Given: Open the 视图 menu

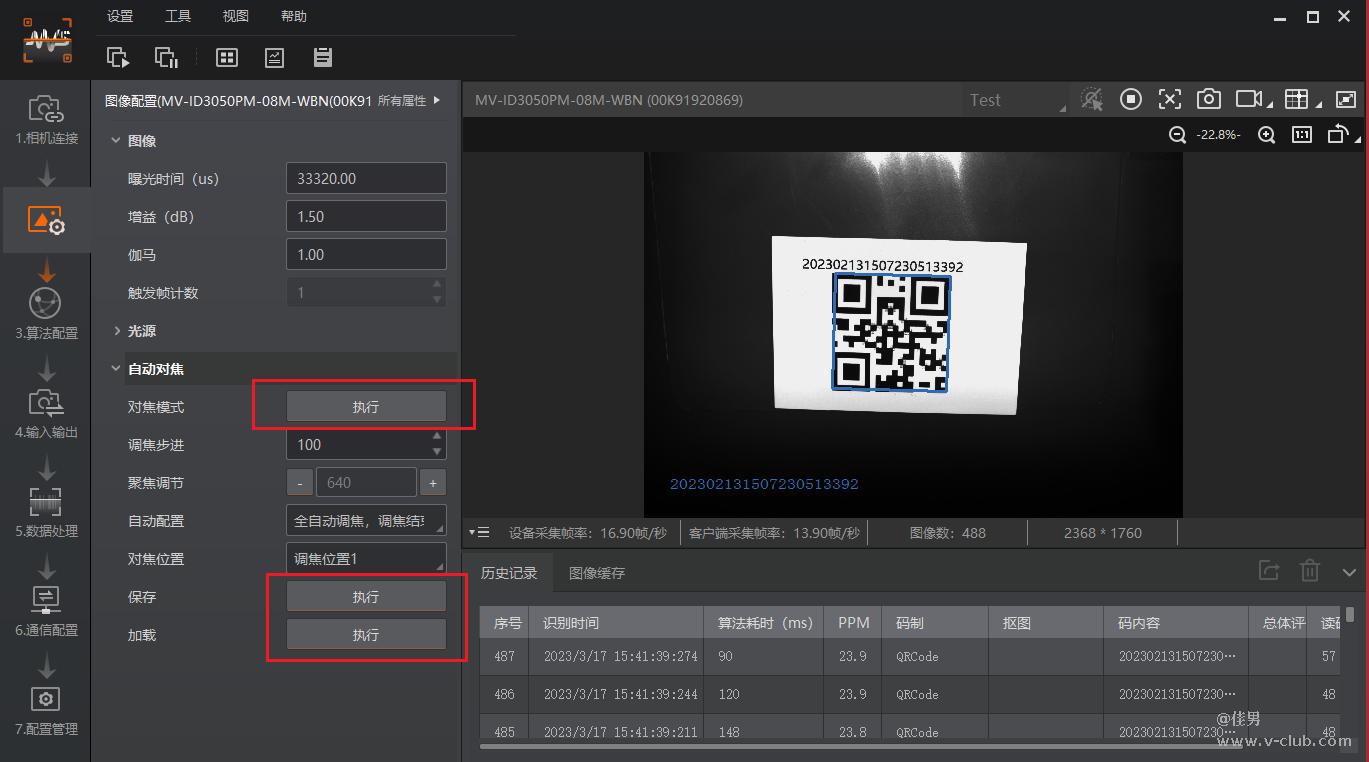Looking at the screenshot, I should [236, 16].
